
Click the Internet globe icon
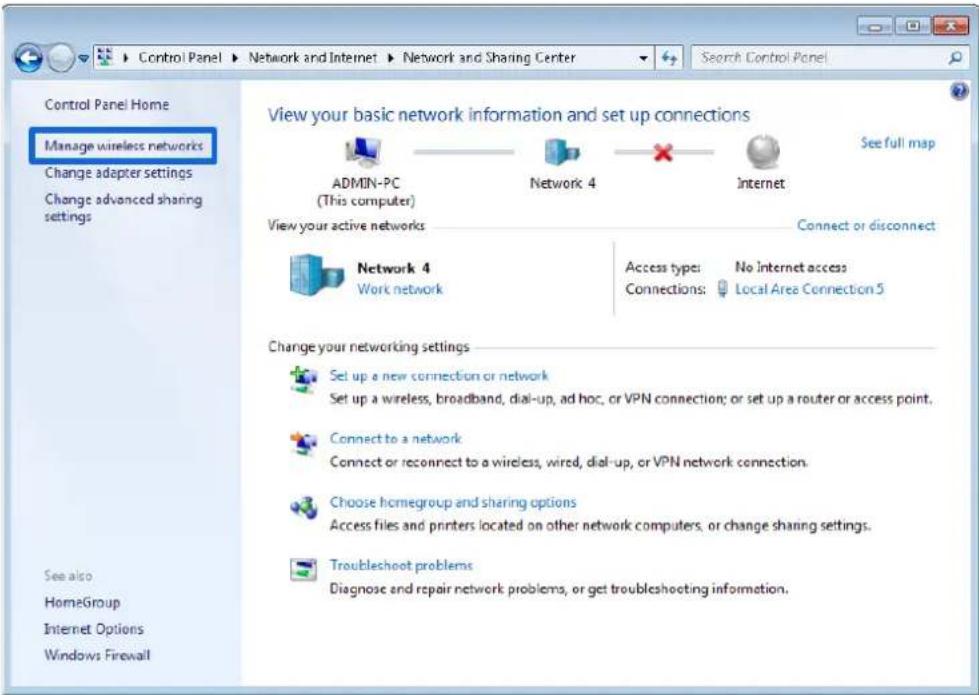pos(763,152)
